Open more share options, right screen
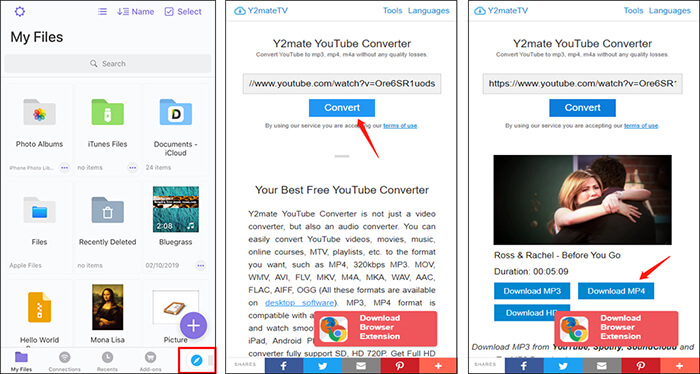 click(679, 366)
